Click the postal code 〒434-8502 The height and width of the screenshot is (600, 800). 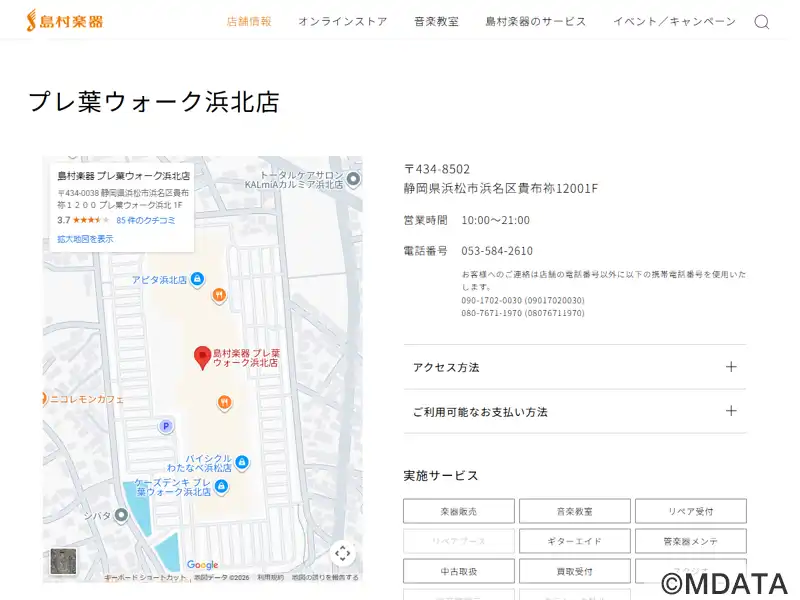(x=437, y=169)
